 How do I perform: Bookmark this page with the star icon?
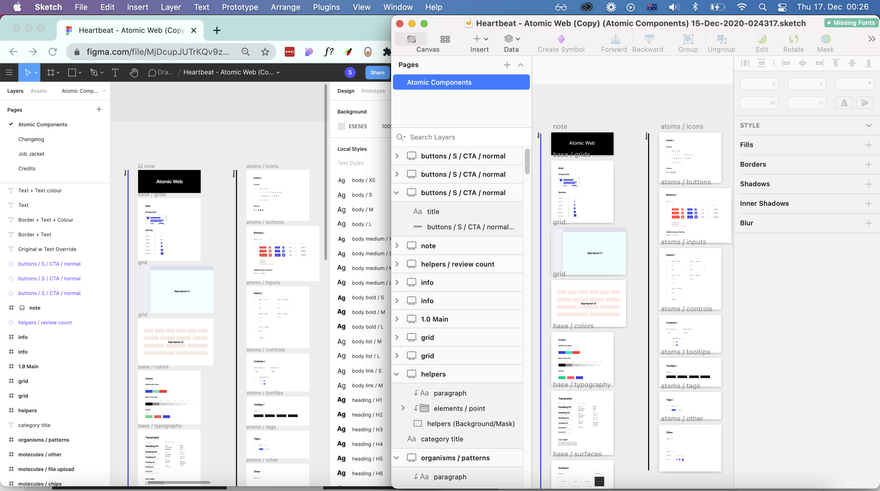click(x=265, y=52)
